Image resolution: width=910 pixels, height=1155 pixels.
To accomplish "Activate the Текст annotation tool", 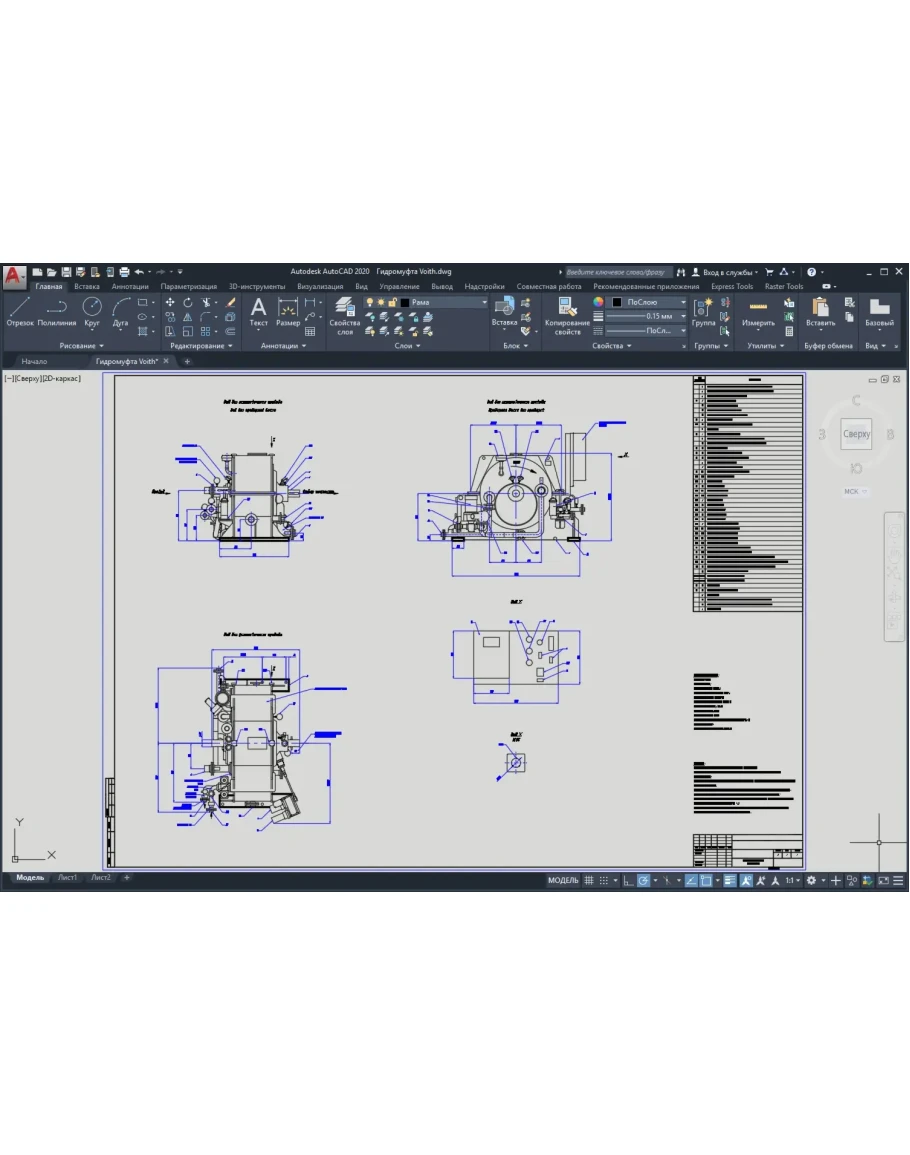I will click(x=258, y=311).
